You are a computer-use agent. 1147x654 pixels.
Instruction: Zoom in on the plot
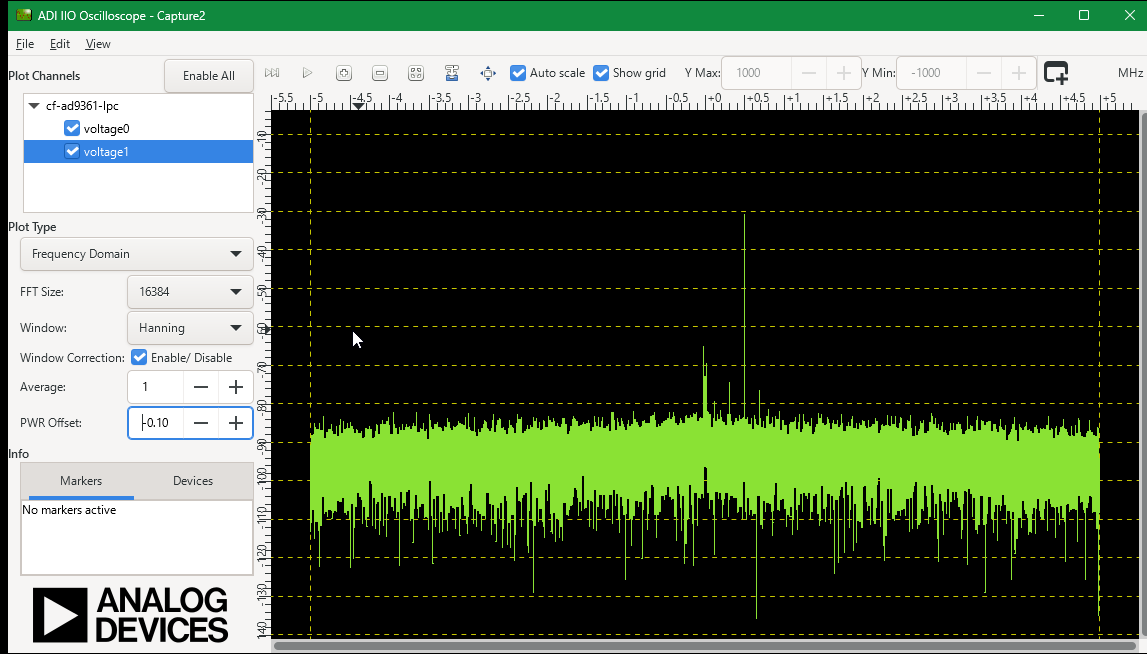(344, 73)
